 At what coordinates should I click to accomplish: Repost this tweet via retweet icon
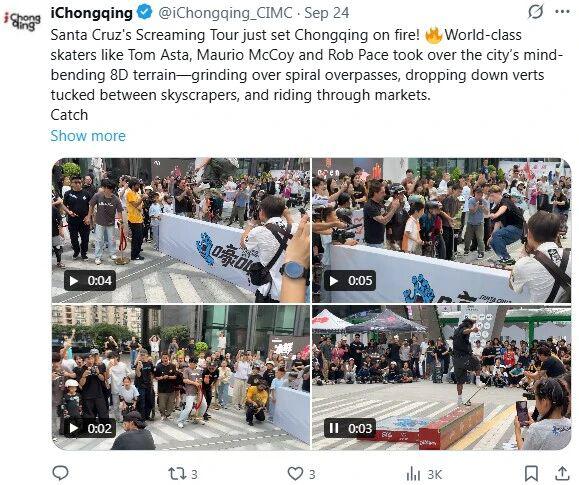tap(177, 473)
